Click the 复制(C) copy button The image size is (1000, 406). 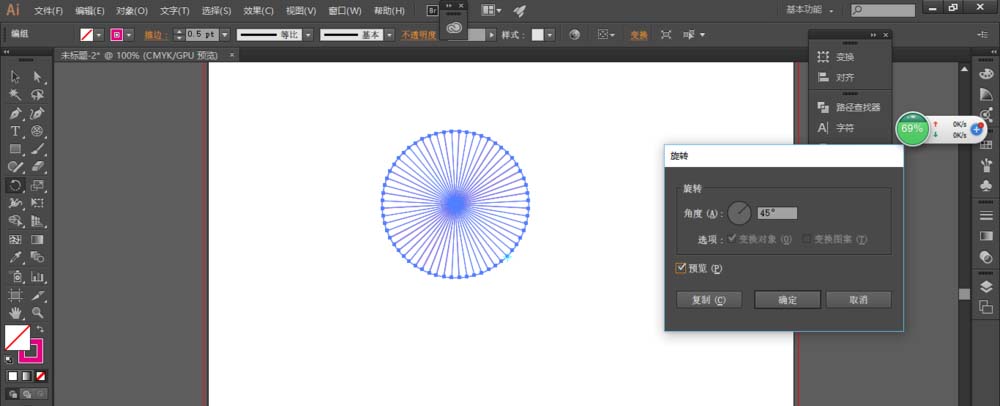pyautogui.click(x=709, y=300)
